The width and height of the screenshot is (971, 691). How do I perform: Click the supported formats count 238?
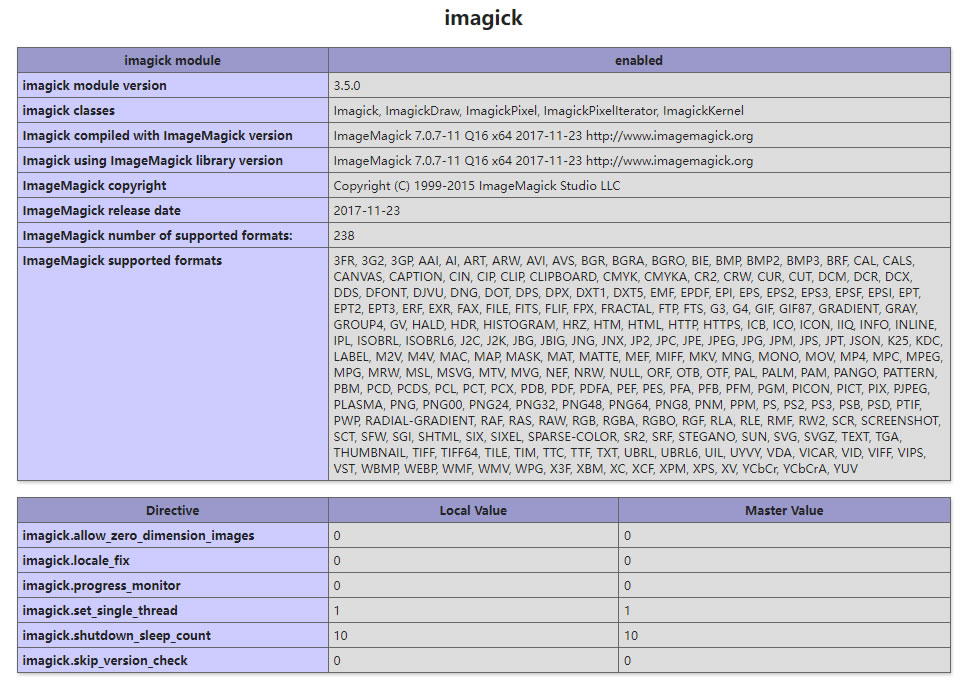(x=344, y=235)
